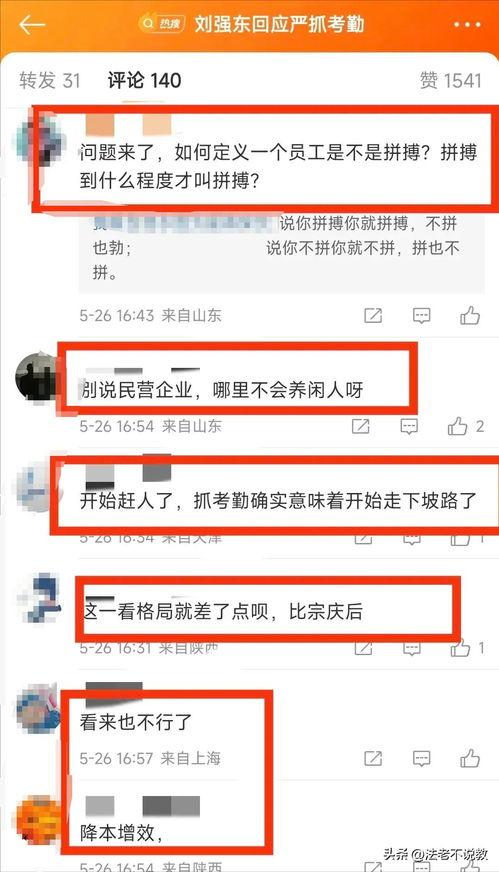Like the 16:57 Shanghai comment
This screenshot has height=872, width=499.
tap(470, 758)
